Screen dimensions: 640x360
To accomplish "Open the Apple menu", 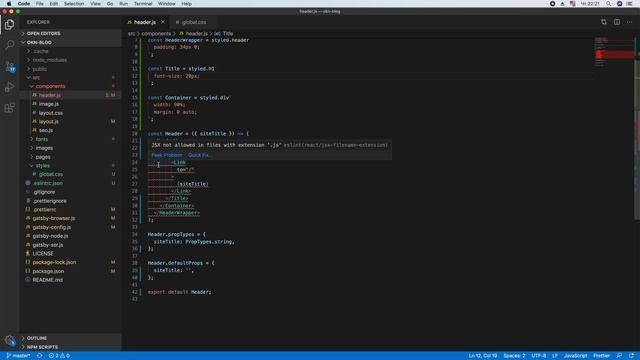I will coord(9,4).
